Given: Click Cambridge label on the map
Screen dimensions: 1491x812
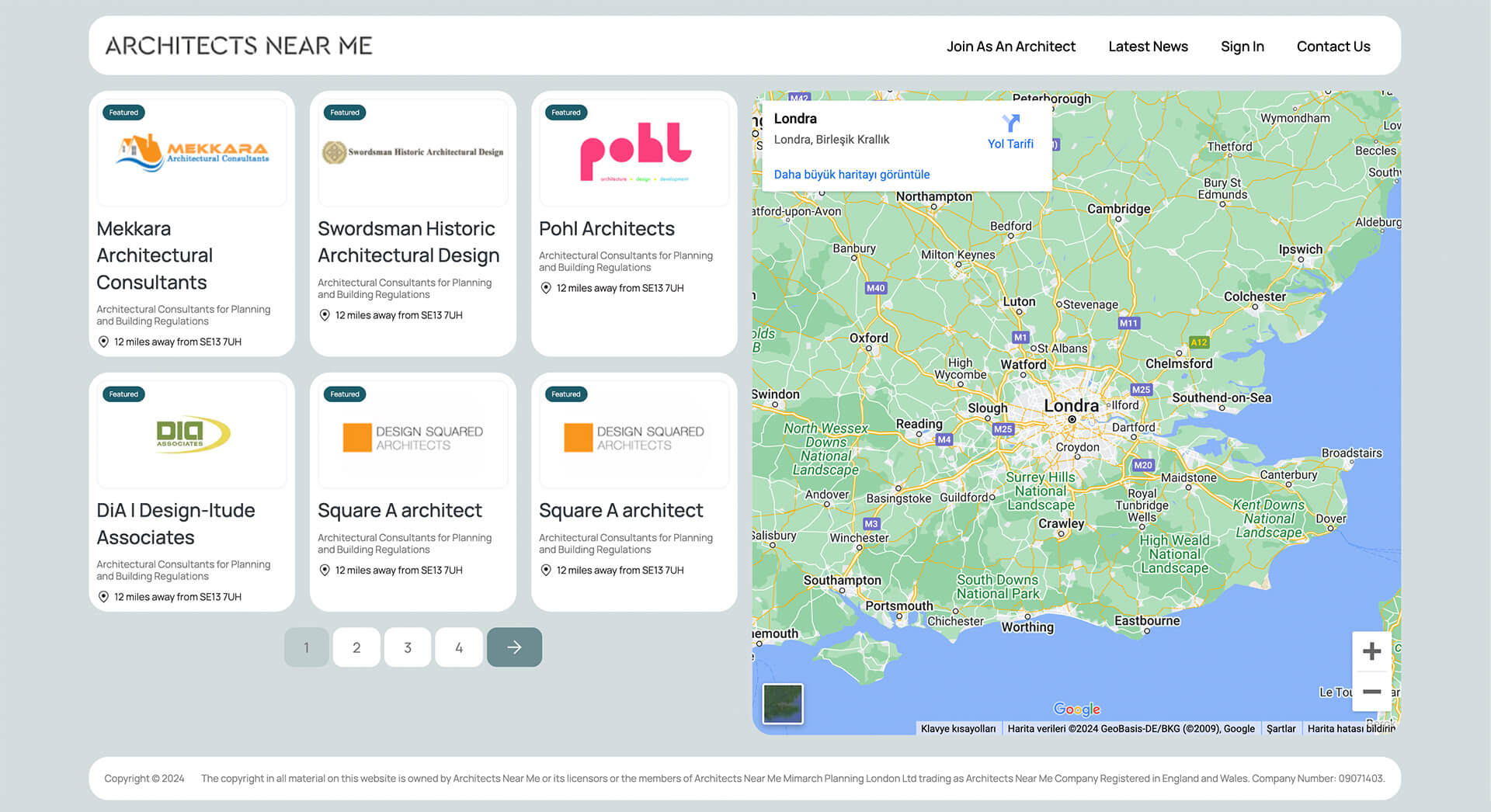Looking at the screenshot, I should click(1118, 209).
